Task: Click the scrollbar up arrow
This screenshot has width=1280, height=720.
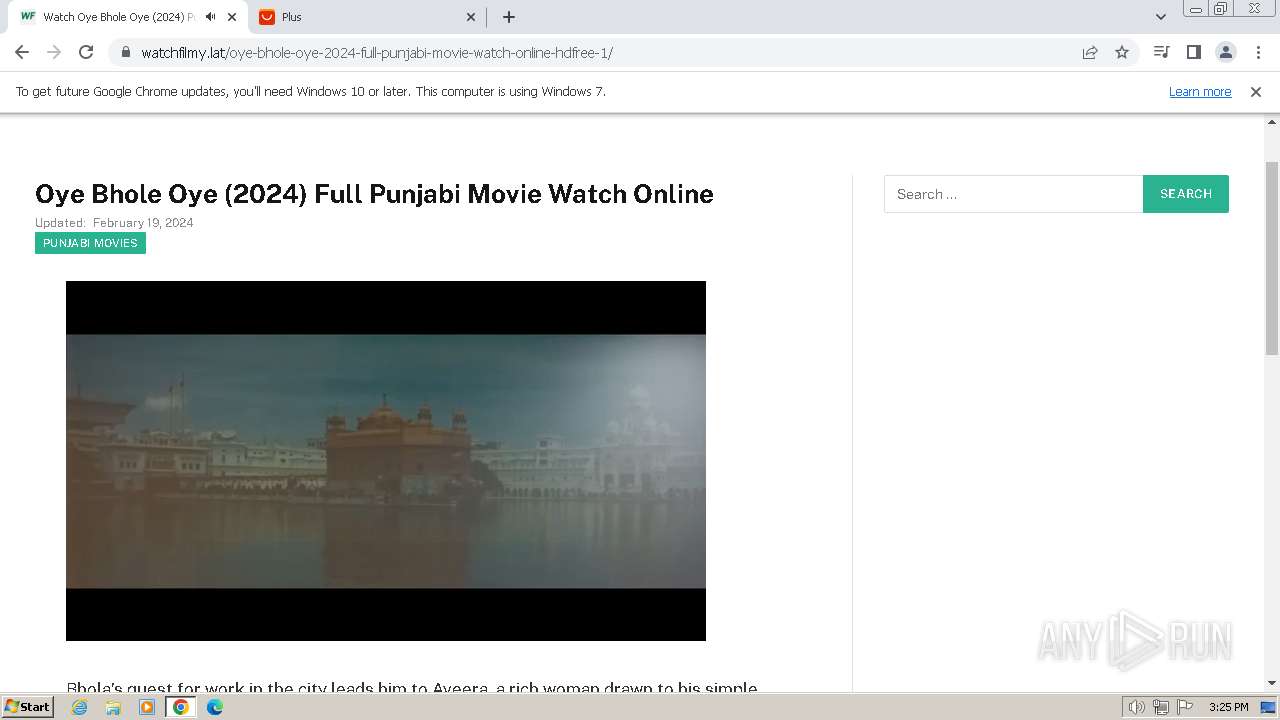Action: click(x=1272, y=123)
